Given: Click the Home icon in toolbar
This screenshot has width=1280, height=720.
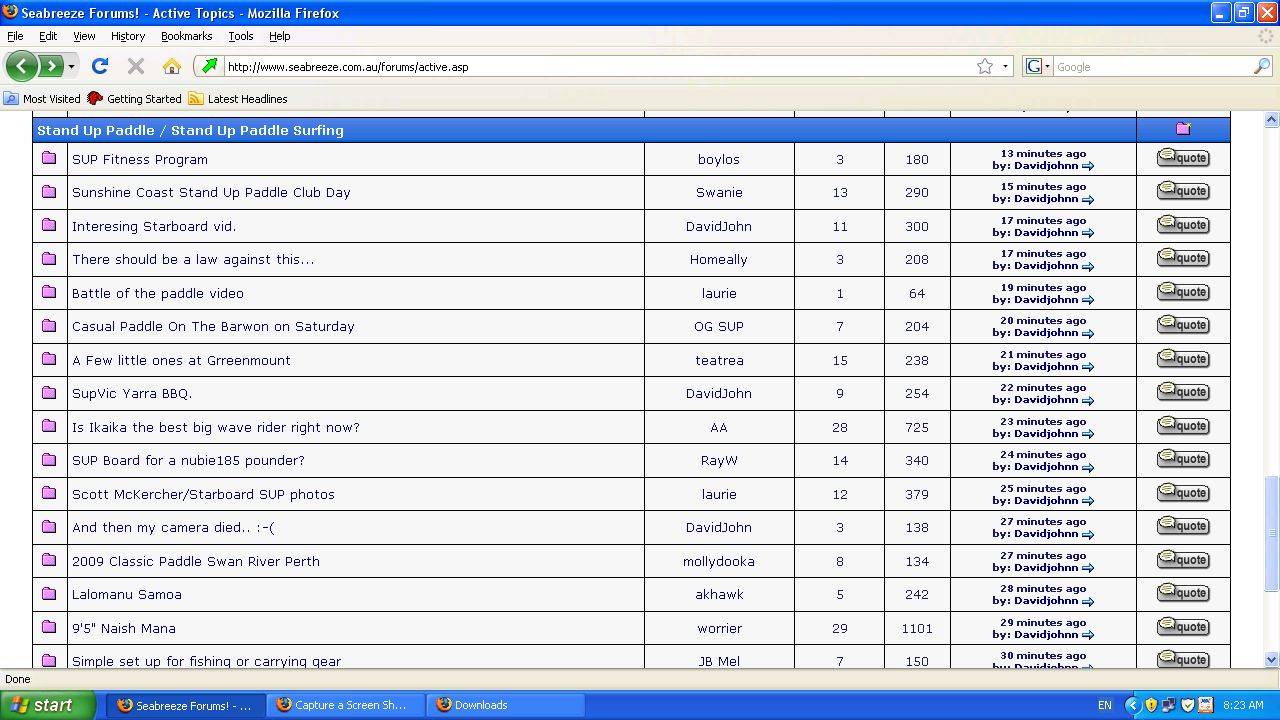Looking at the screenshot, I should point(172,67).
